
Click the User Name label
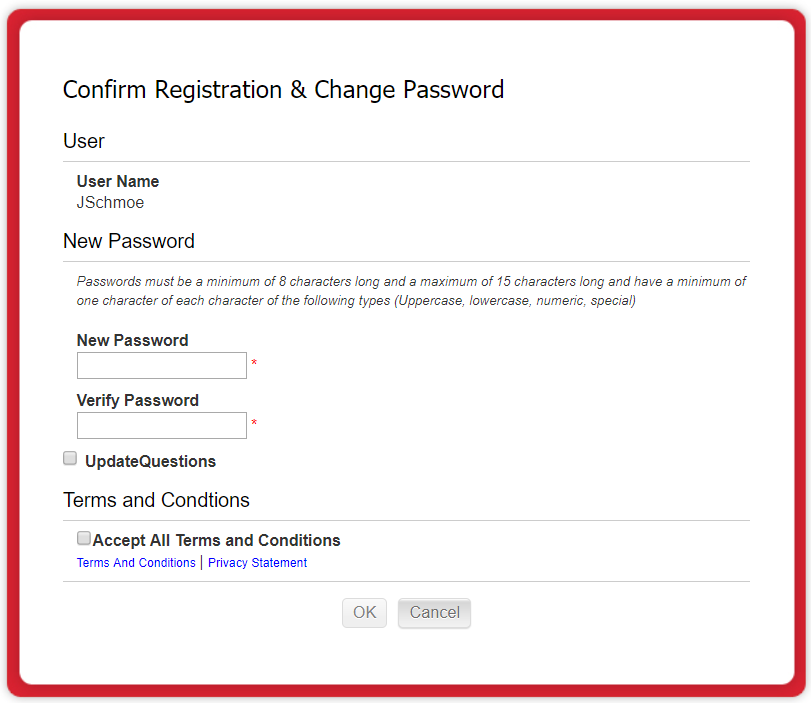[118, 182]
